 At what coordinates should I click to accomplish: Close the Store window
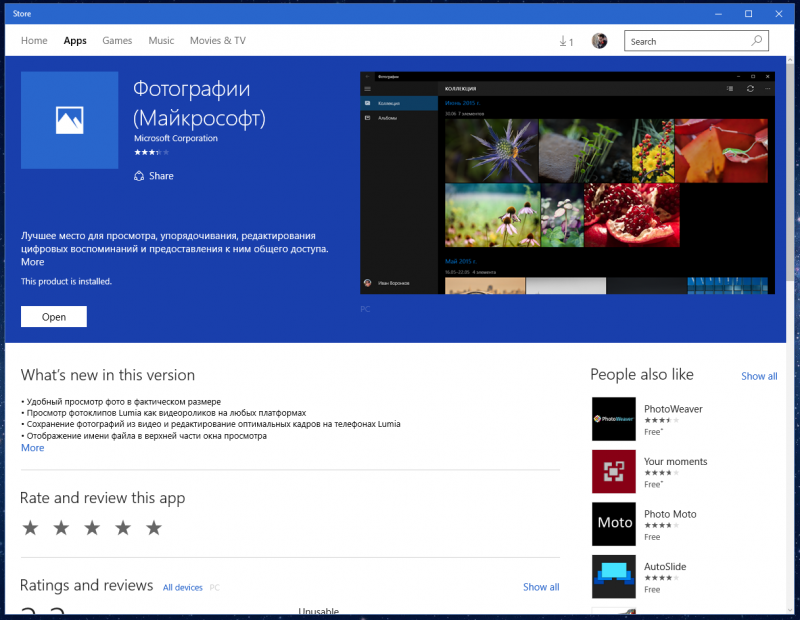pos(779,14)
